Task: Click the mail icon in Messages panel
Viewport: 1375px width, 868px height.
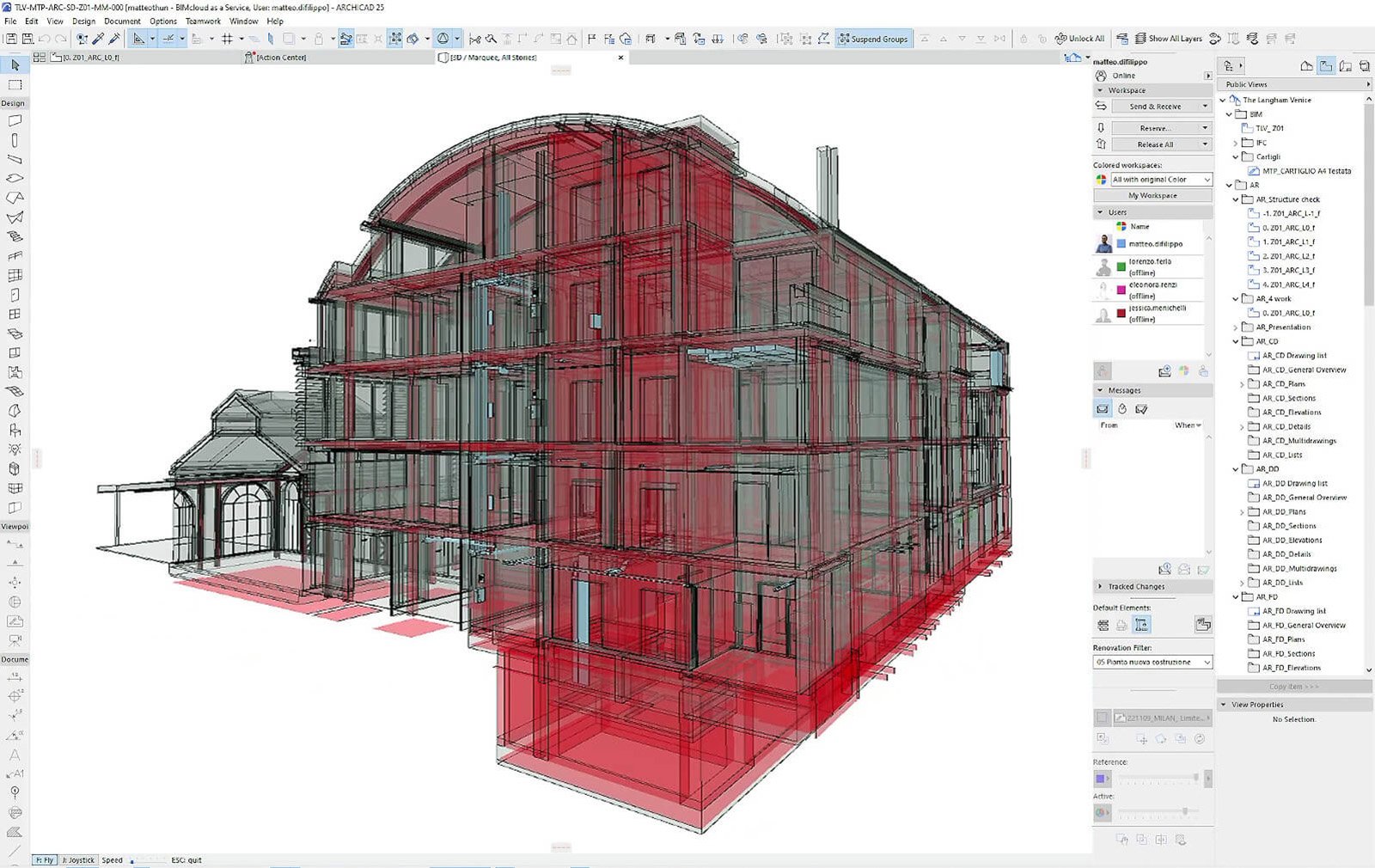Action: pos(1103,409)
